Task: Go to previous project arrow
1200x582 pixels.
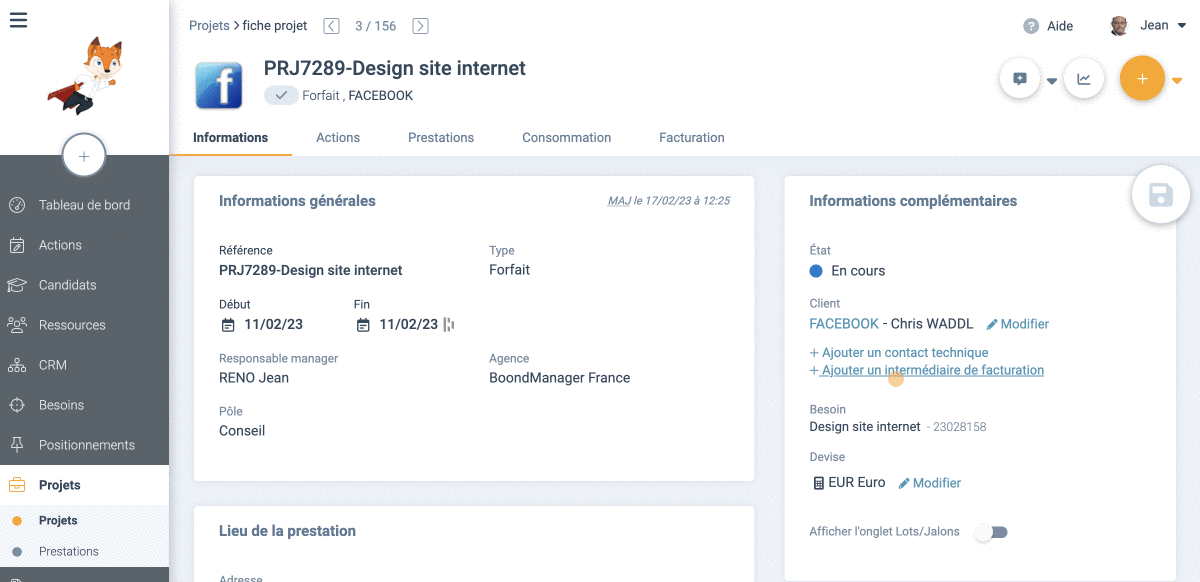Action: [332, 26]
